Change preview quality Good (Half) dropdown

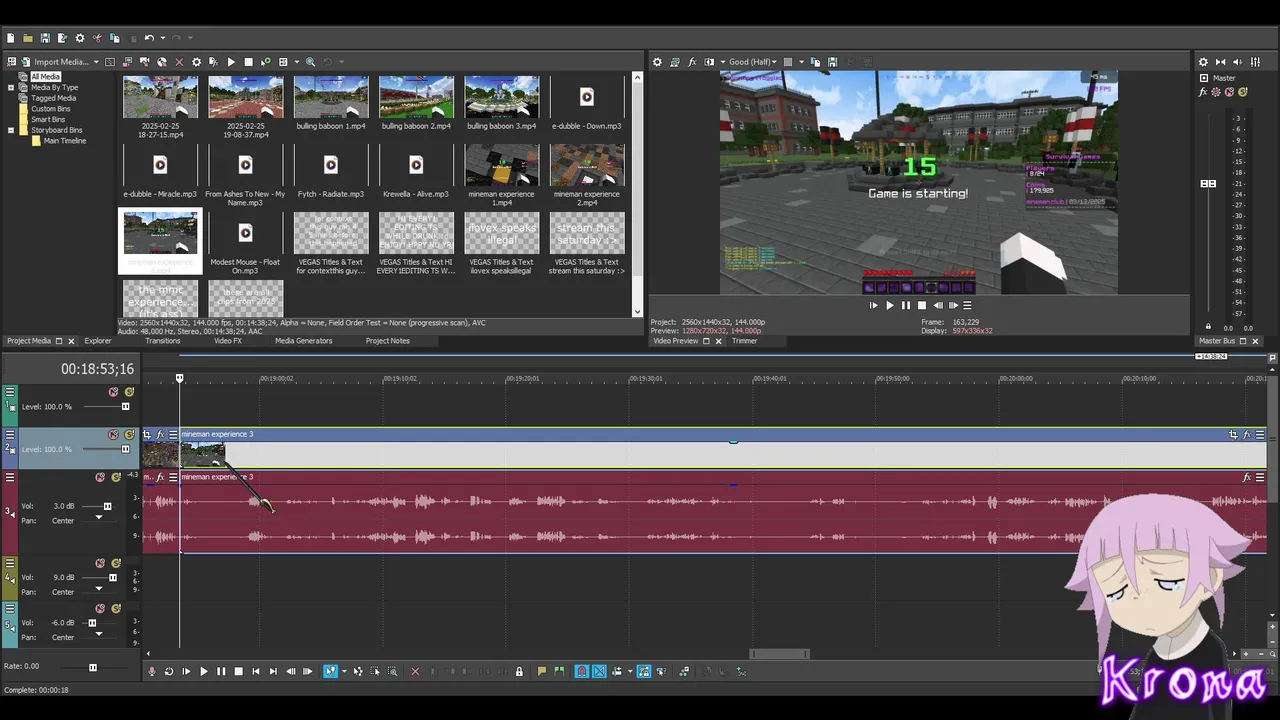[755, 62]
